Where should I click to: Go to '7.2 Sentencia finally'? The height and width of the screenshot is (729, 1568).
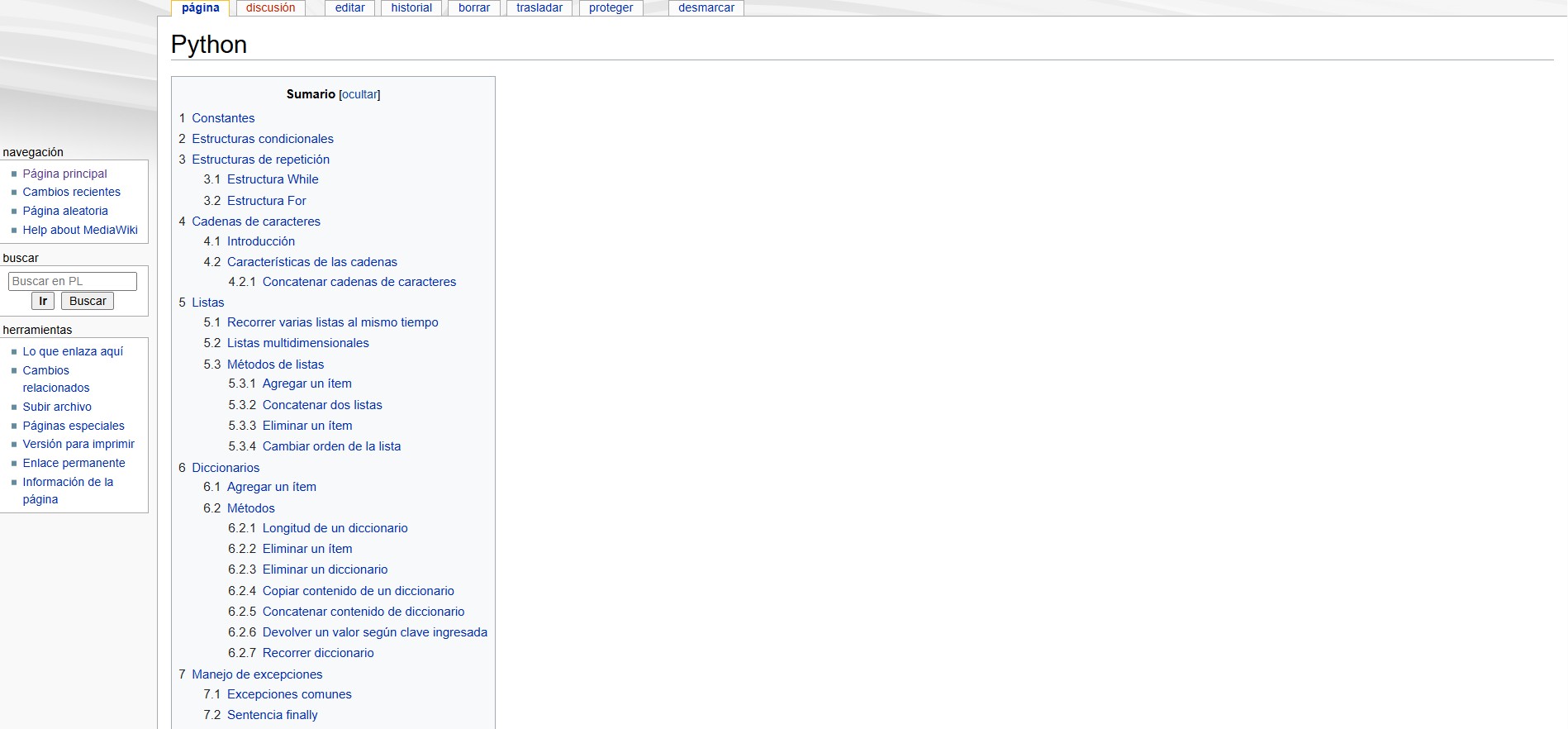[x=260, y=715]
